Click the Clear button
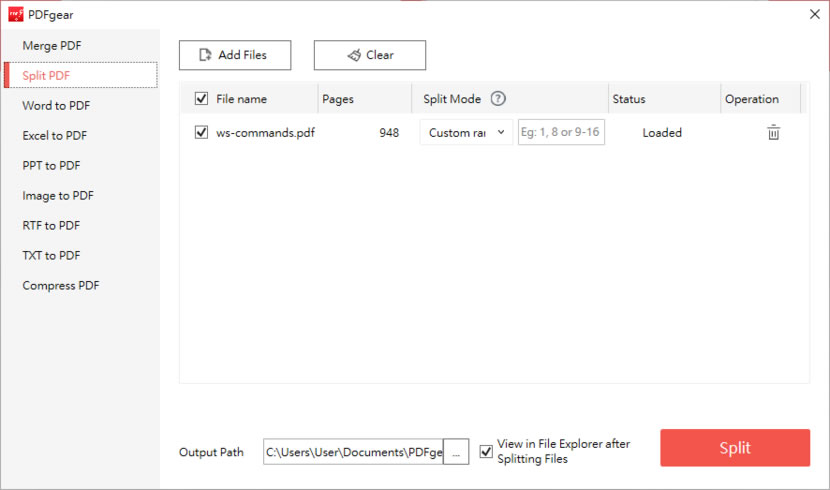The image size is (830, 490). click(370, 55)
